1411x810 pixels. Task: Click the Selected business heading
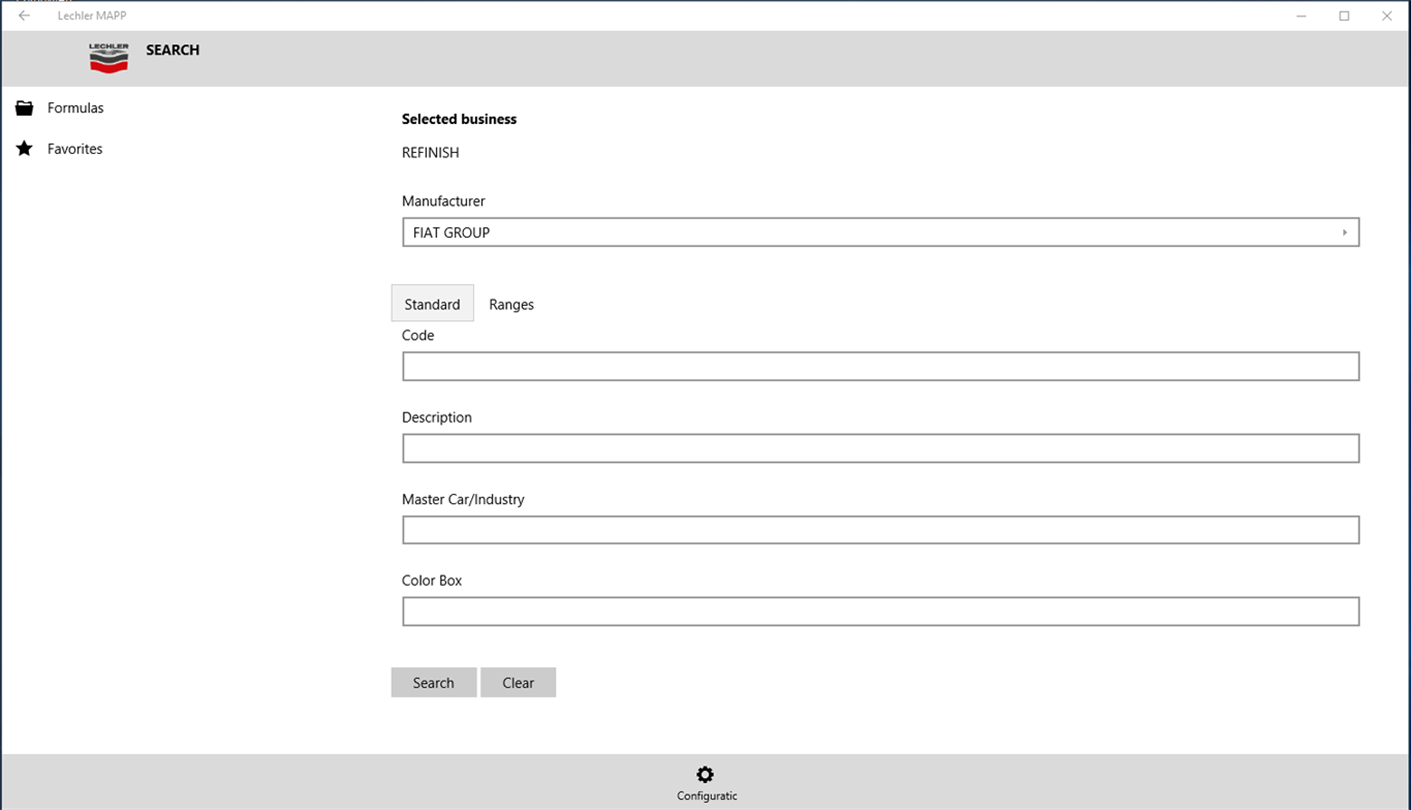[459, 119]
